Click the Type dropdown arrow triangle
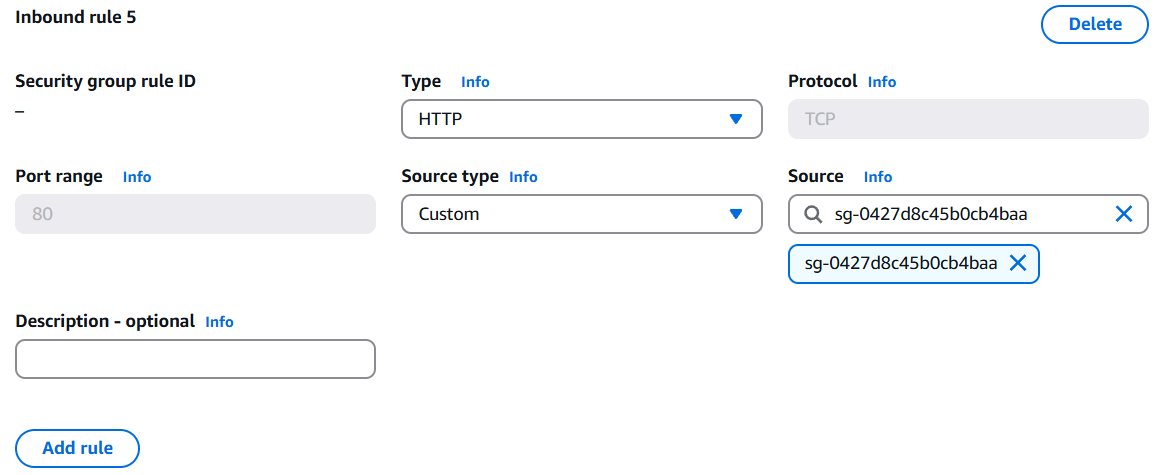This screenshot has width=1172, height=475. click(736, 119)
